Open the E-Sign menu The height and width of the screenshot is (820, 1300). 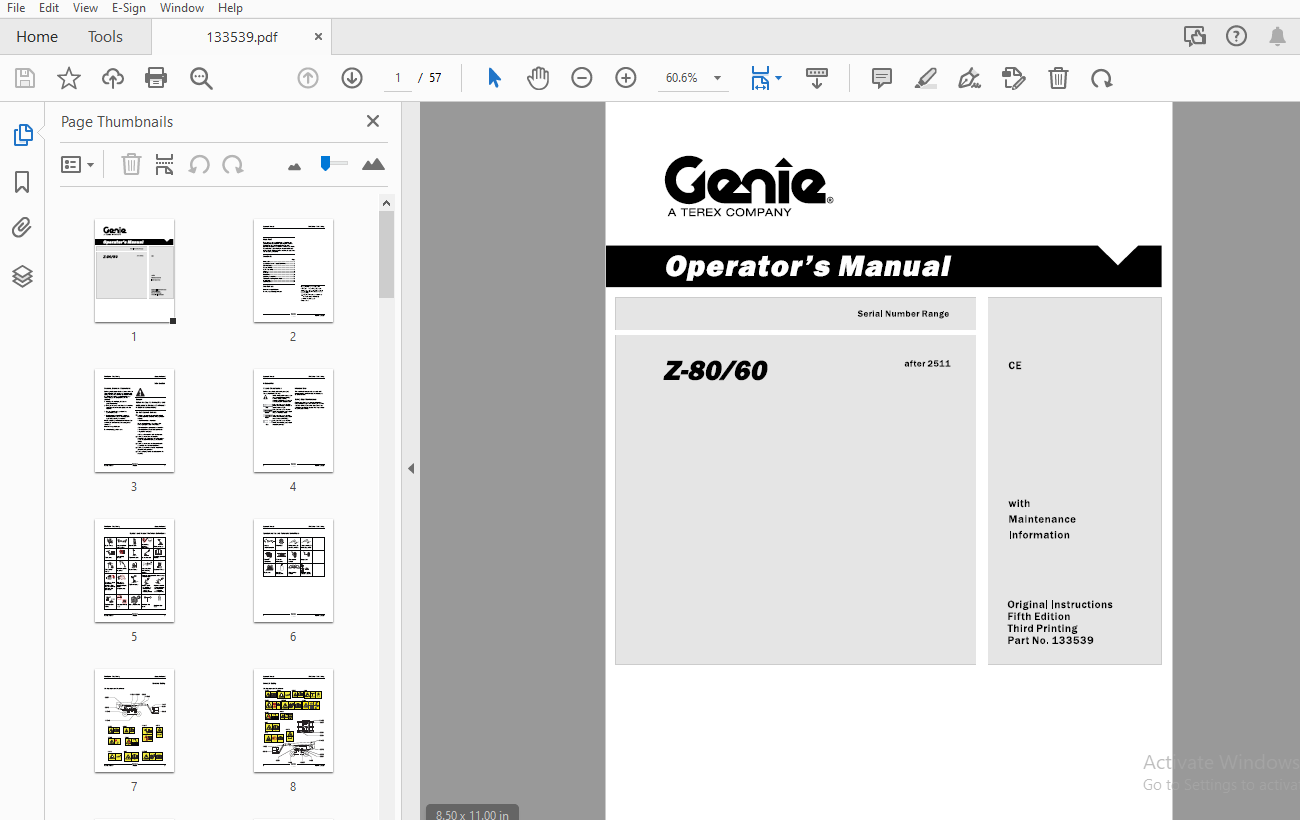(129, 8)
